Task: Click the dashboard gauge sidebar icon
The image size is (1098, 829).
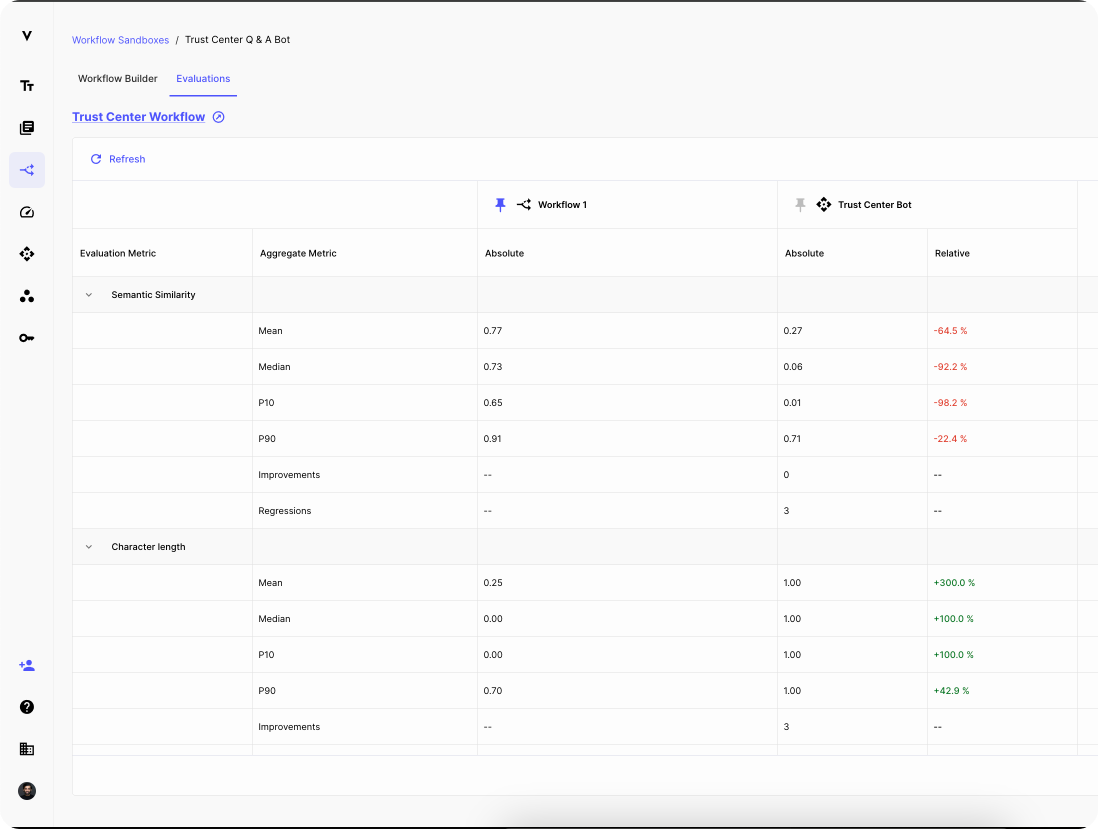Action: coord(27,212)
